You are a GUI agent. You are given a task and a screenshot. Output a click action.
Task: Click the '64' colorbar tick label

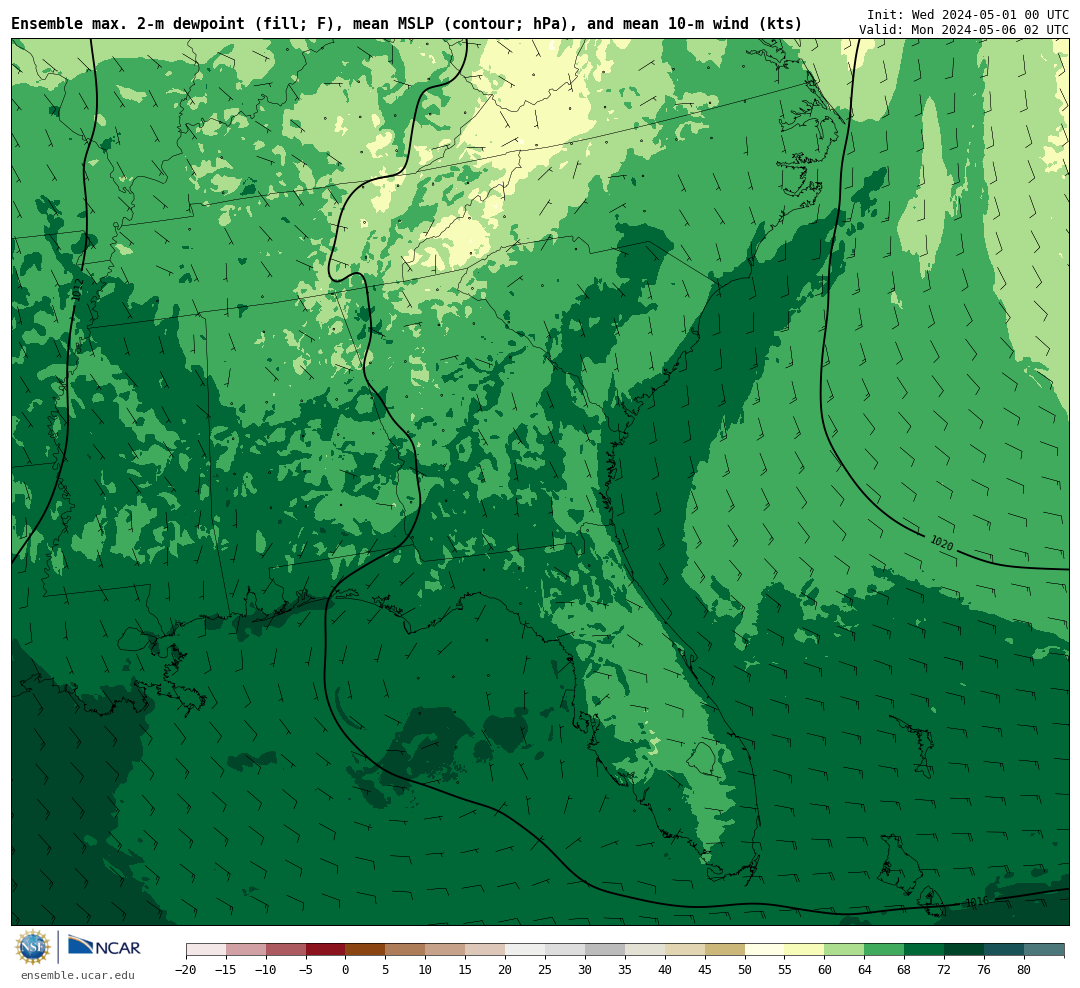[x=865, y=969]
